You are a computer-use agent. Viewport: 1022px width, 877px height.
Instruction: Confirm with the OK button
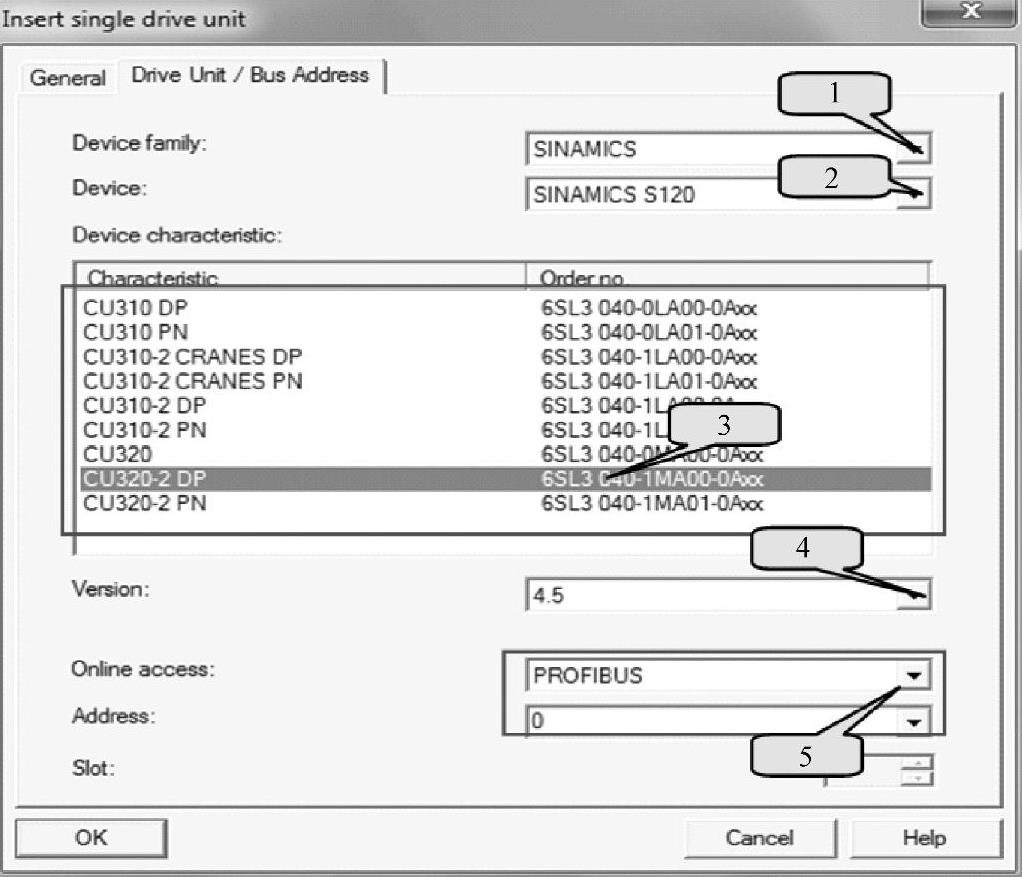click(91, 838)
